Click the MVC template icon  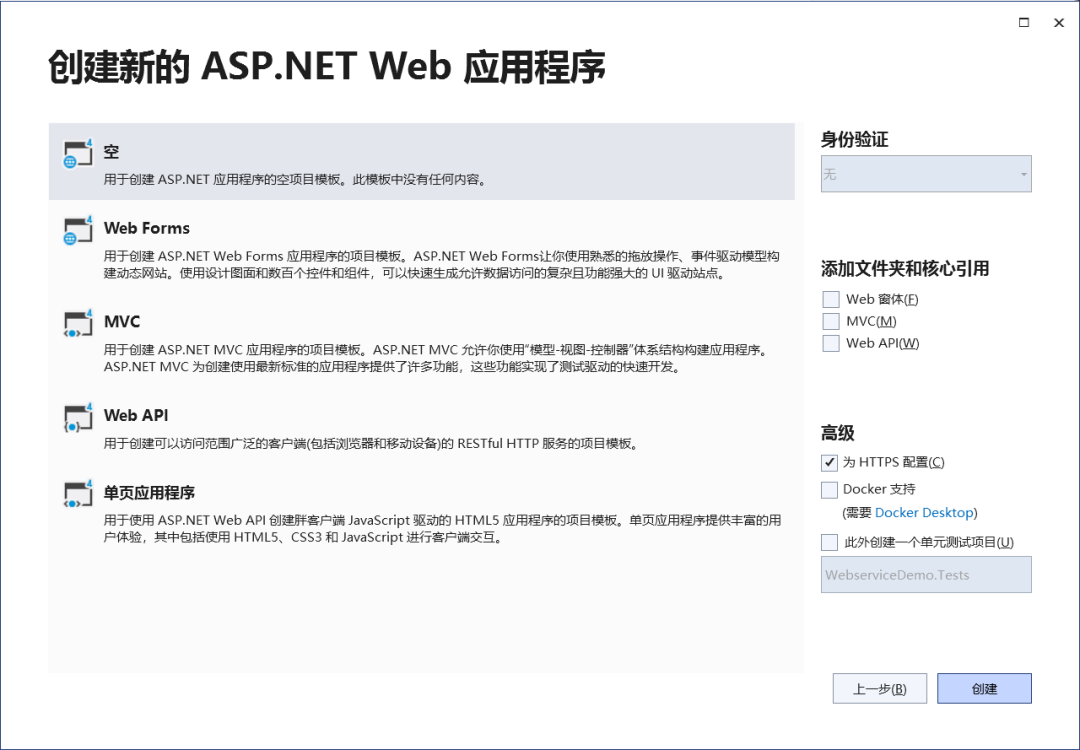(78, 324)
